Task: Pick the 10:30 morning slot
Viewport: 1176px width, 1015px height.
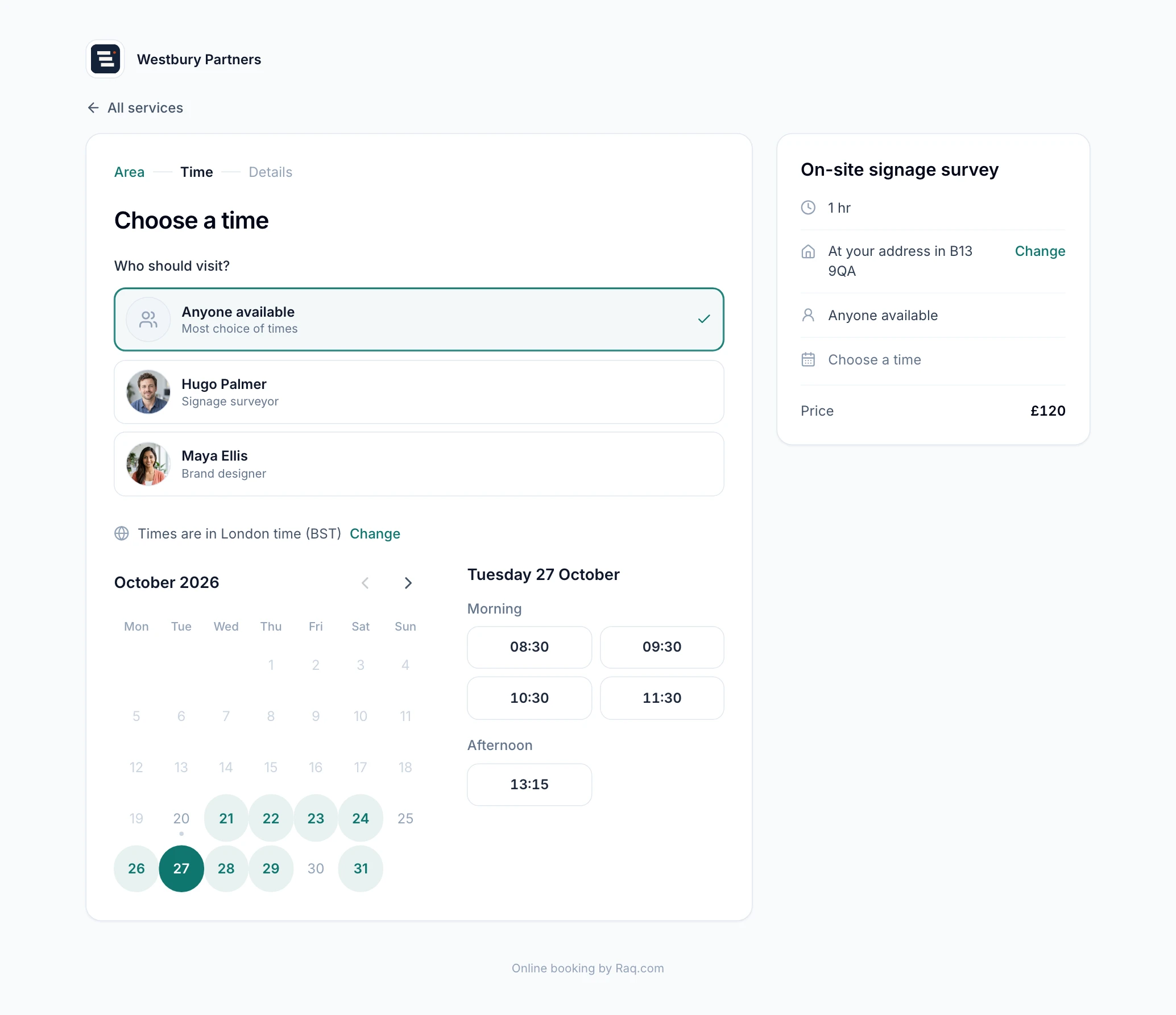Action: (x=529, y=698)
